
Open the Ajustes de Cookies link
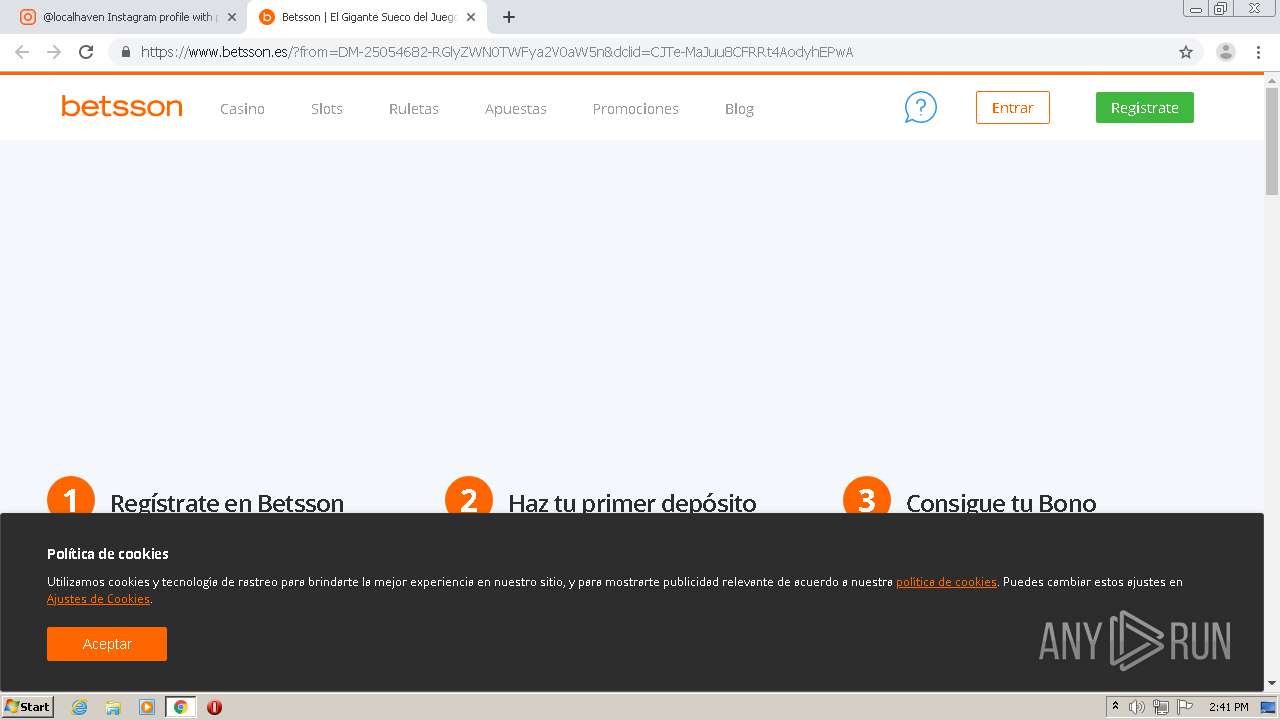(98, 599)
